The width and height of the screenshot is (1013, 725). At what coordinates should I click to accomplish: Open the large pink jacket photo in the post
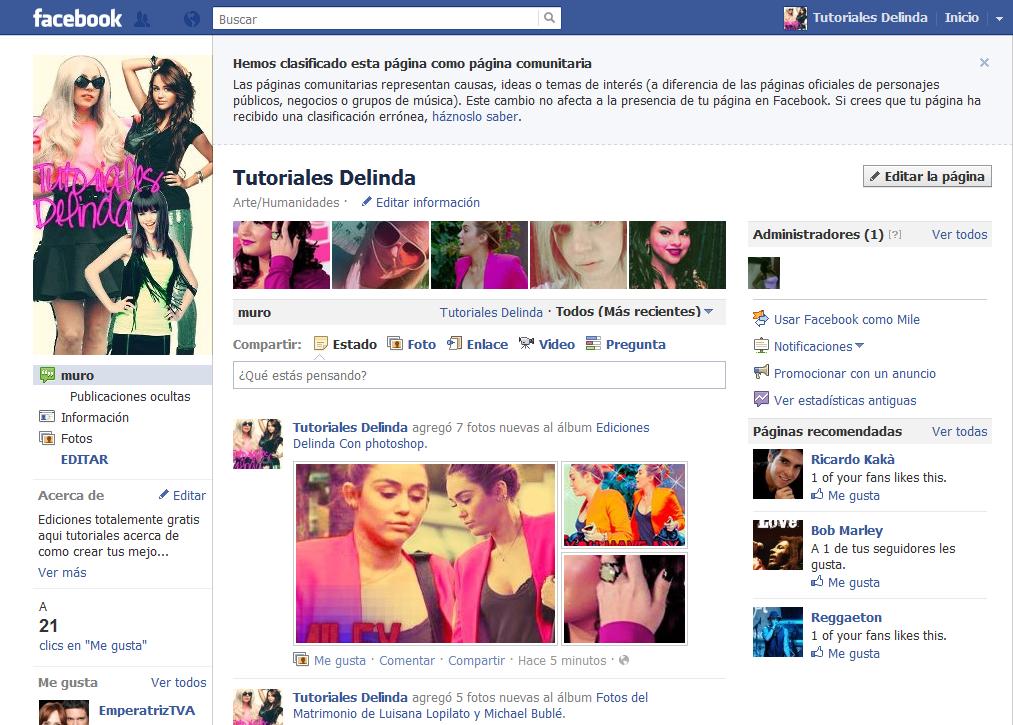click(425, 553)
